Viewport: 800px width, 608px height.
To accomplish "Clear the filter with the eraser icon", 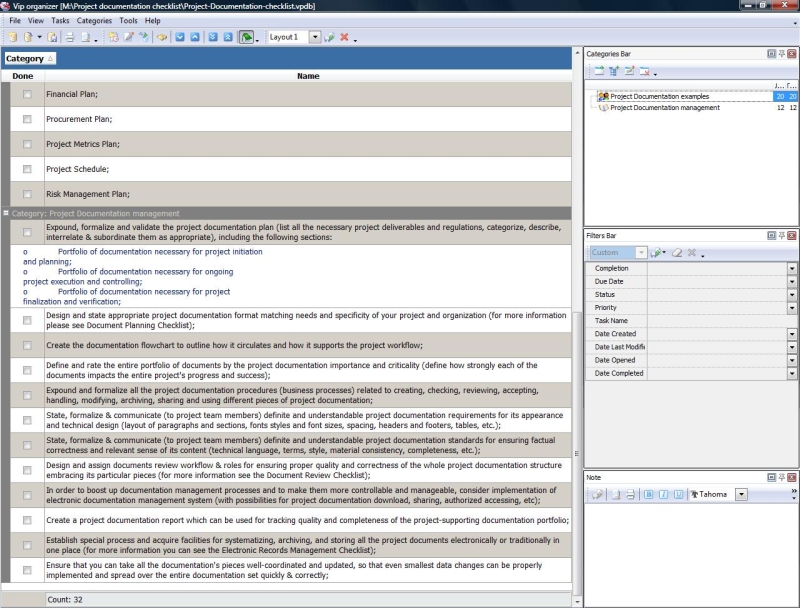I will pos(675,251).
